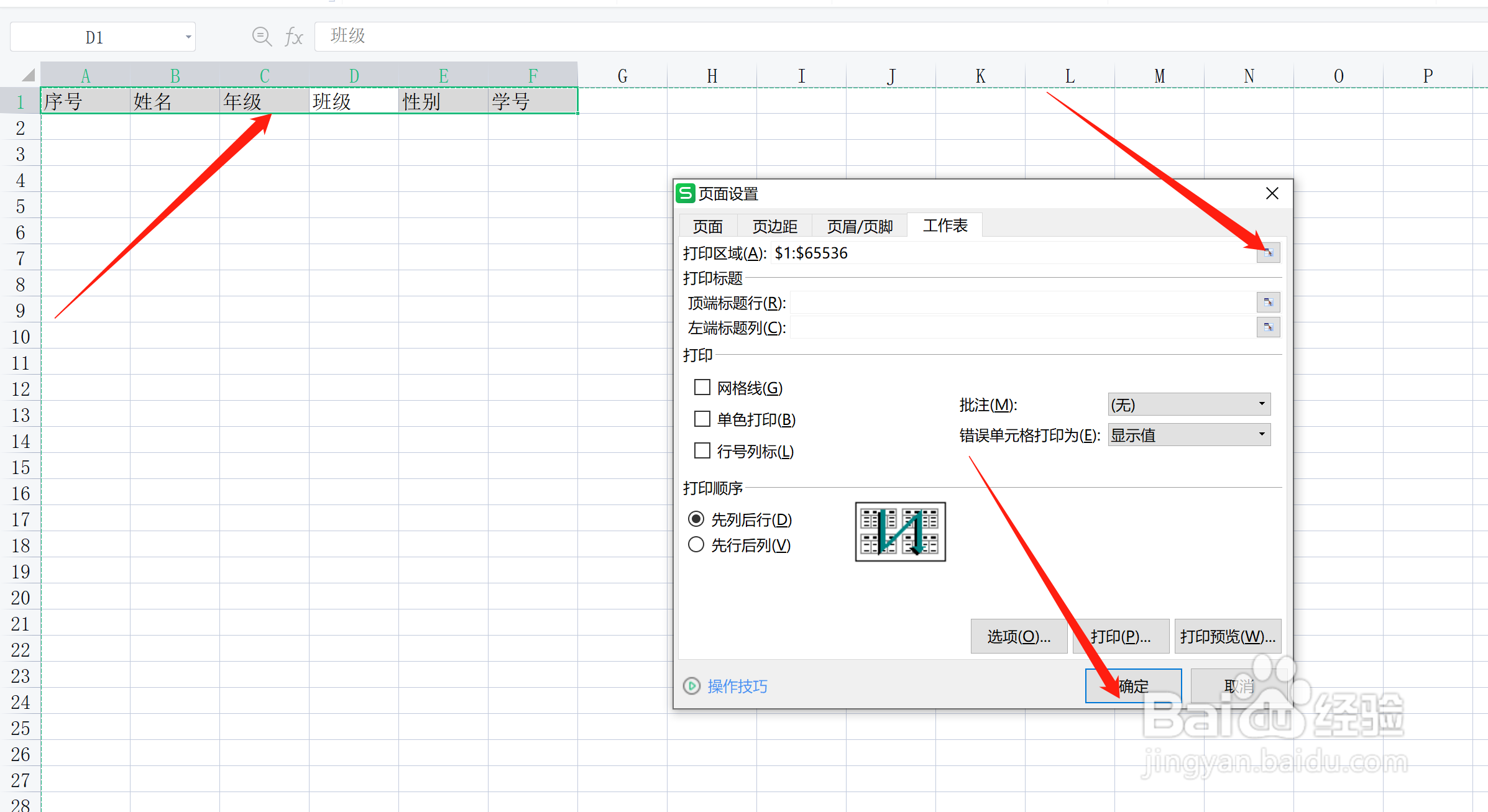Click the 确定 button

[x=1133, y=686]
